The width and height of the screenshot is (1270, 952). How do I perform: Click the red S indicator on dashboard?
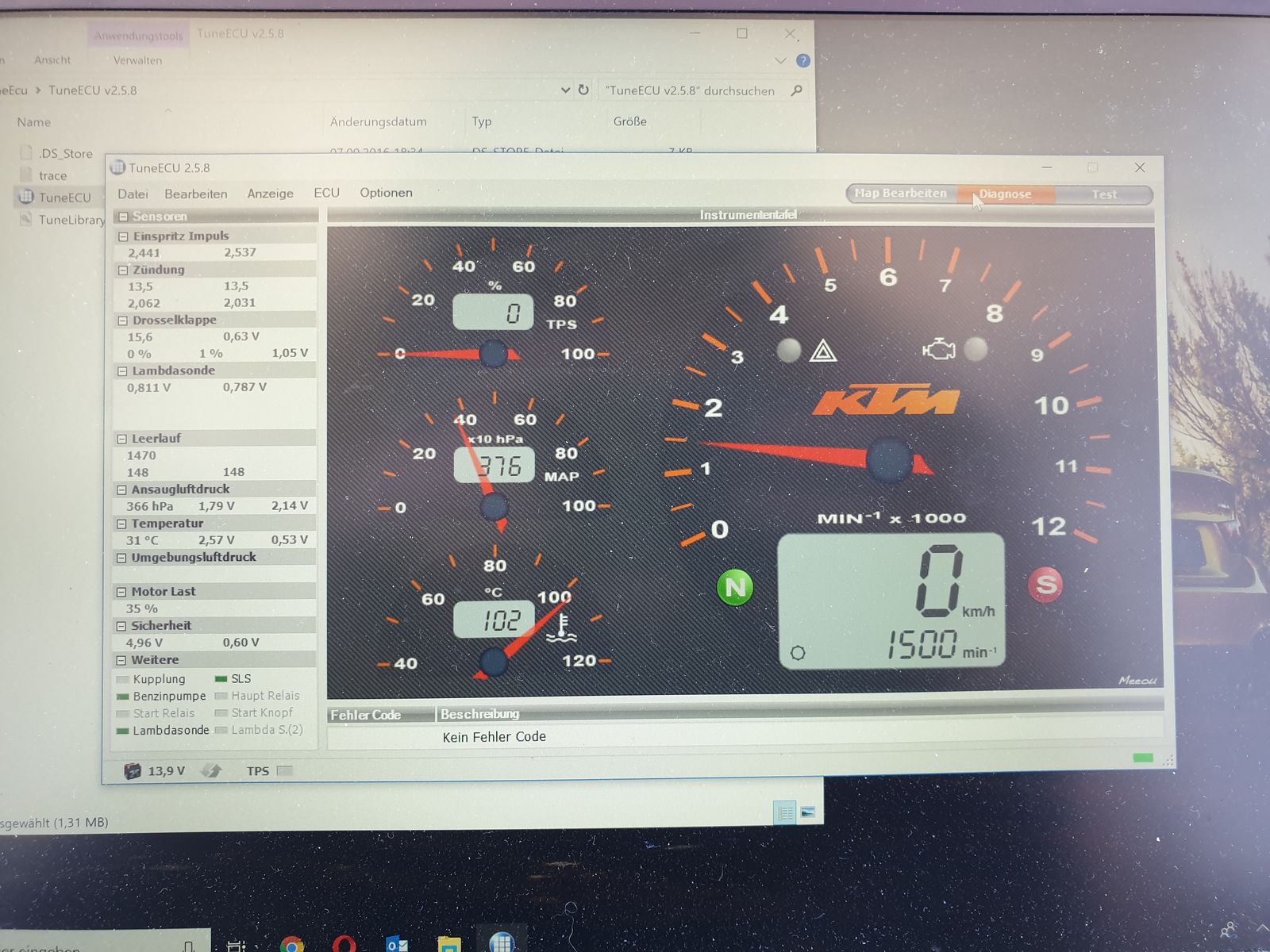click(x=1045, y=585)
